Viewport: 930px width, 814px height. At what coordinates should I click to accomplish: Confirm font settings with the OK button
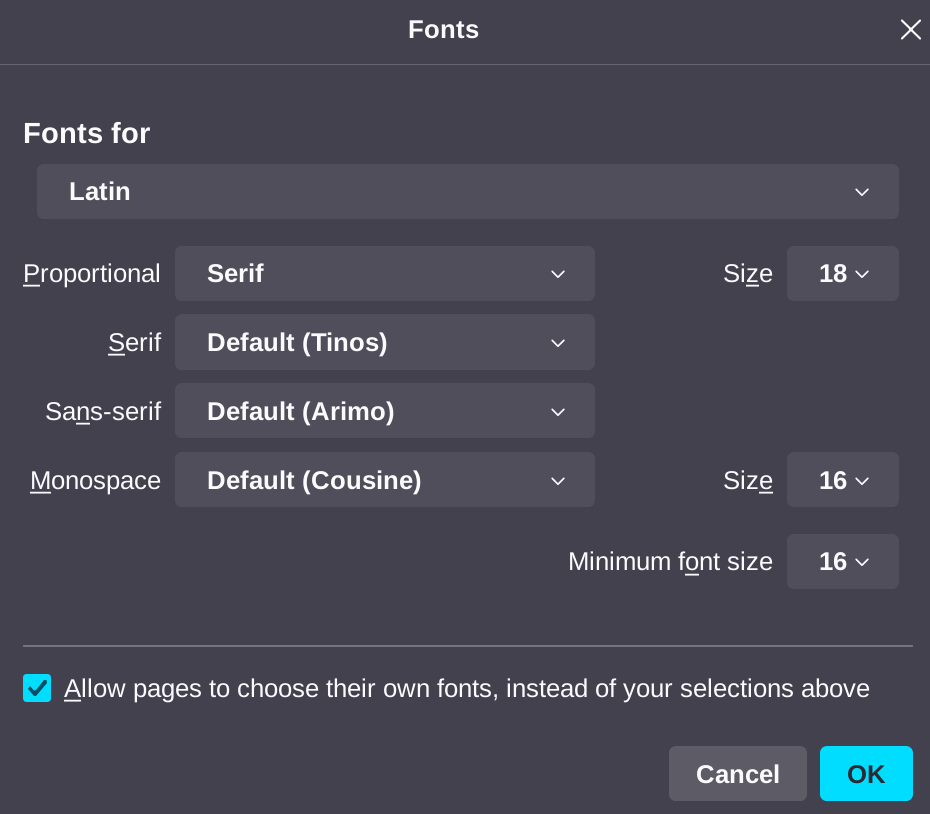[865, 774]
